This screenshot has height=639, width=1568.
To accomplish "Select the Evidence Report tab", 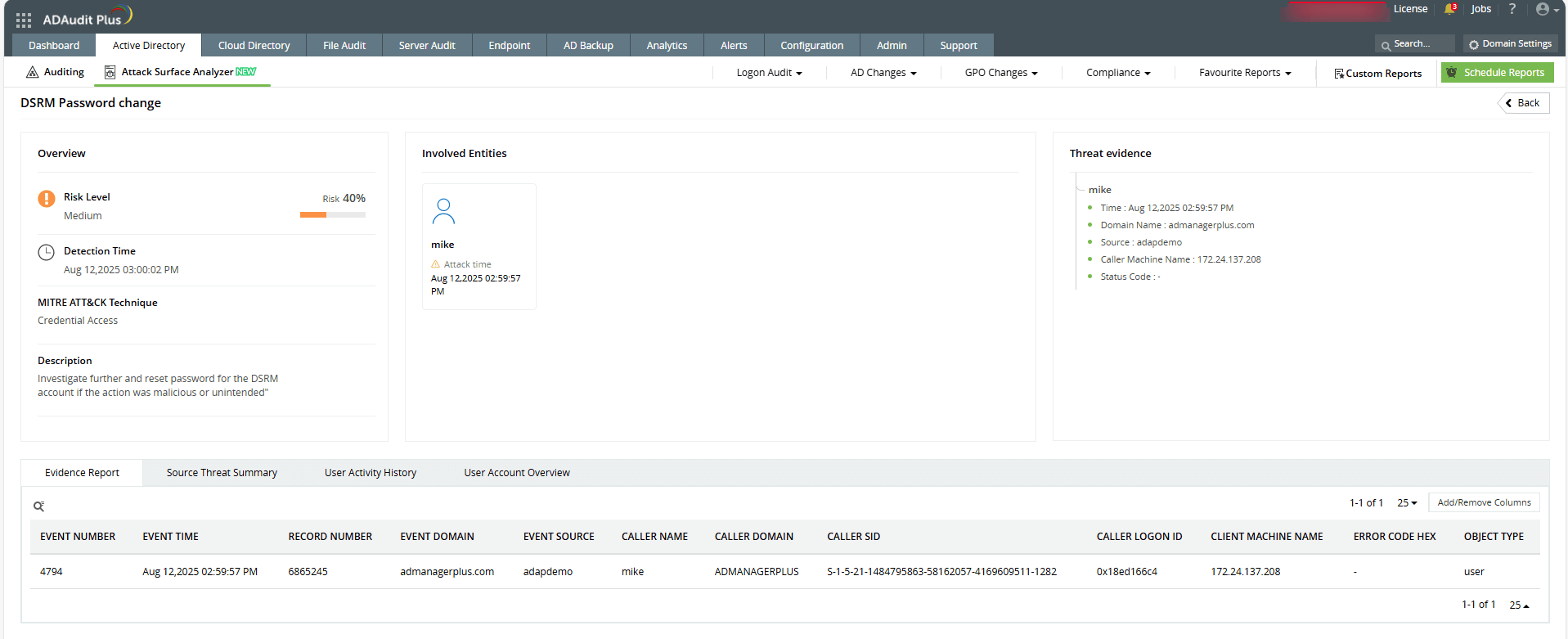I will point(82,473).
